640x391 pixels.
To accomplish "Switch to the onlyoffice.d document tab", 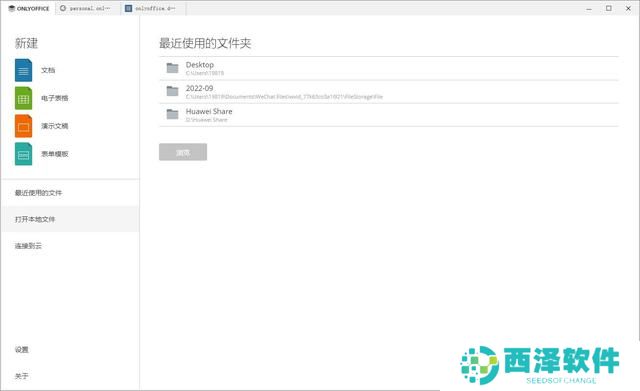I will (153, 8).
